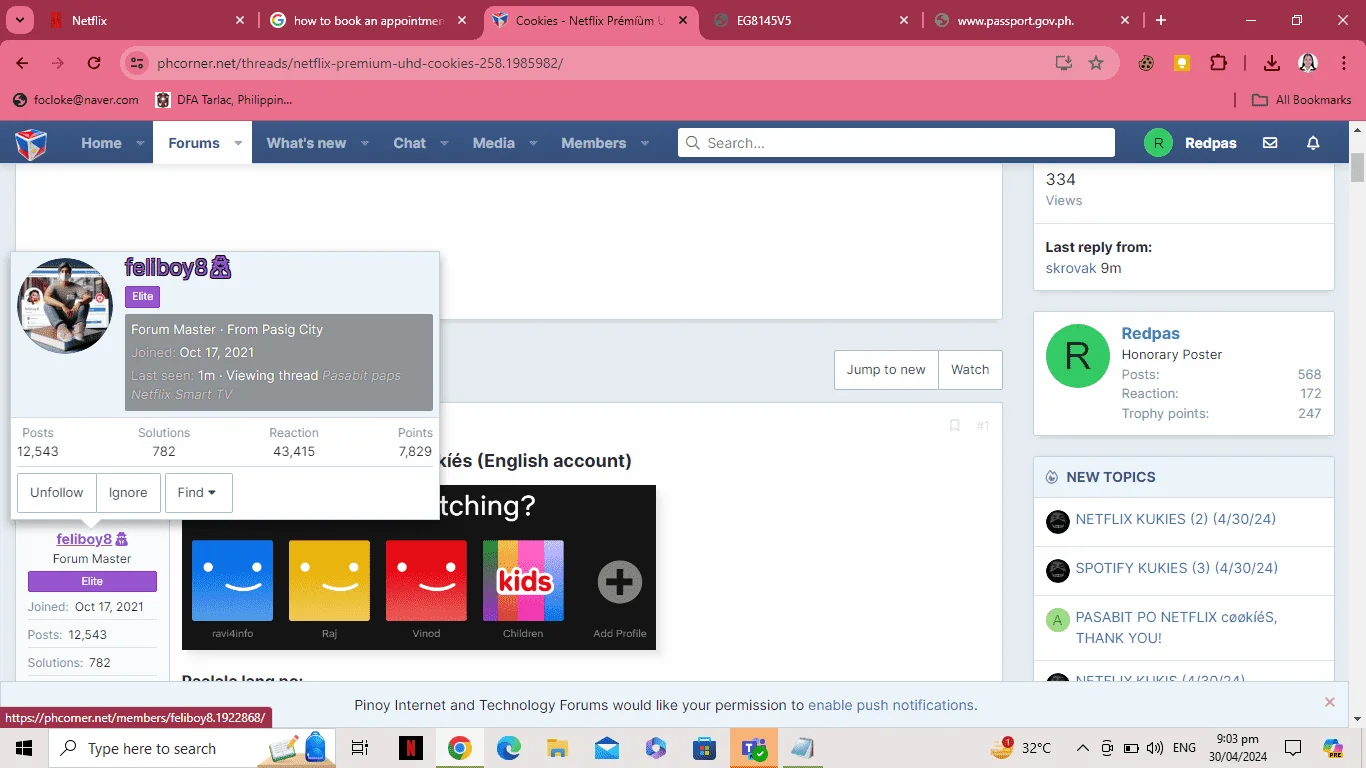The image size is (1366, 768).
Task: Click the browser forward arrow
Action: (58, 63)
